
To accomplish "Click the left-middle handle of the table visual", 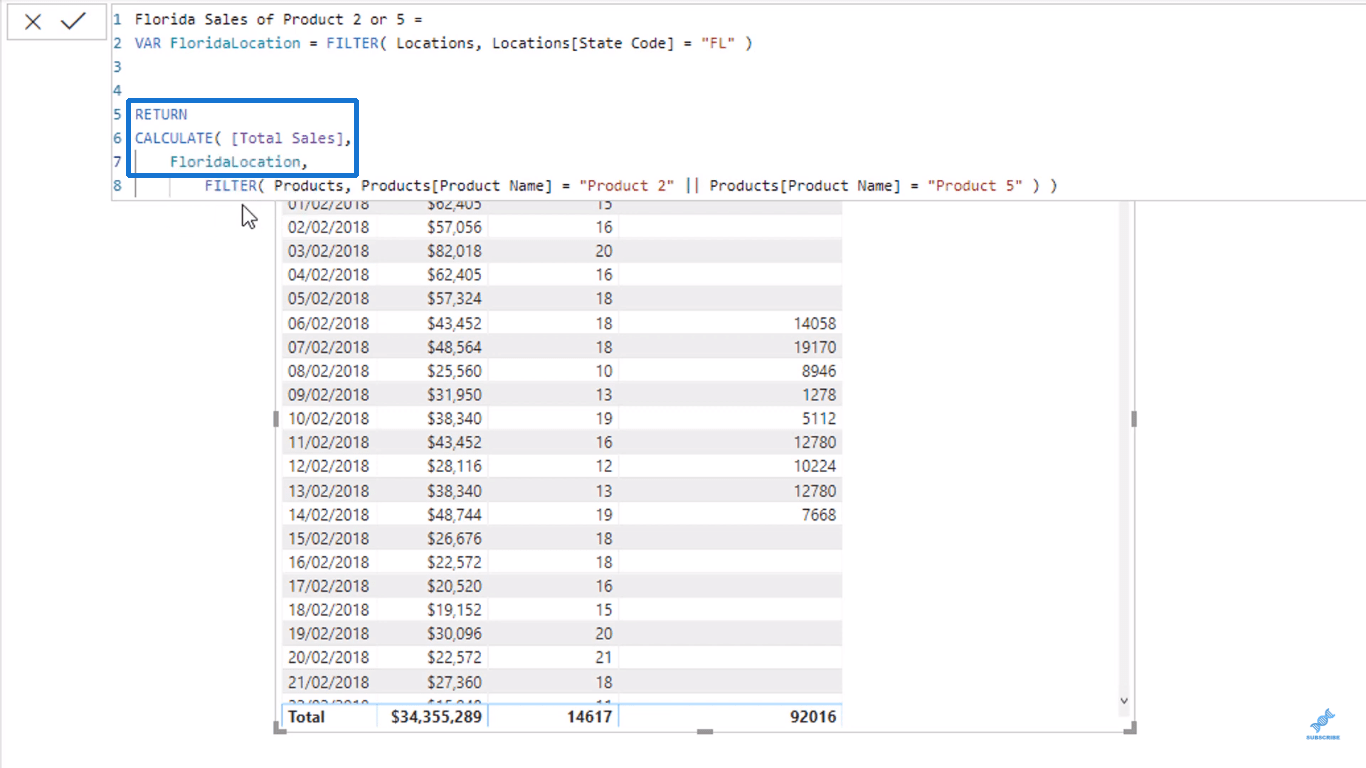I will pyautogui.click(x=277, y=419).
